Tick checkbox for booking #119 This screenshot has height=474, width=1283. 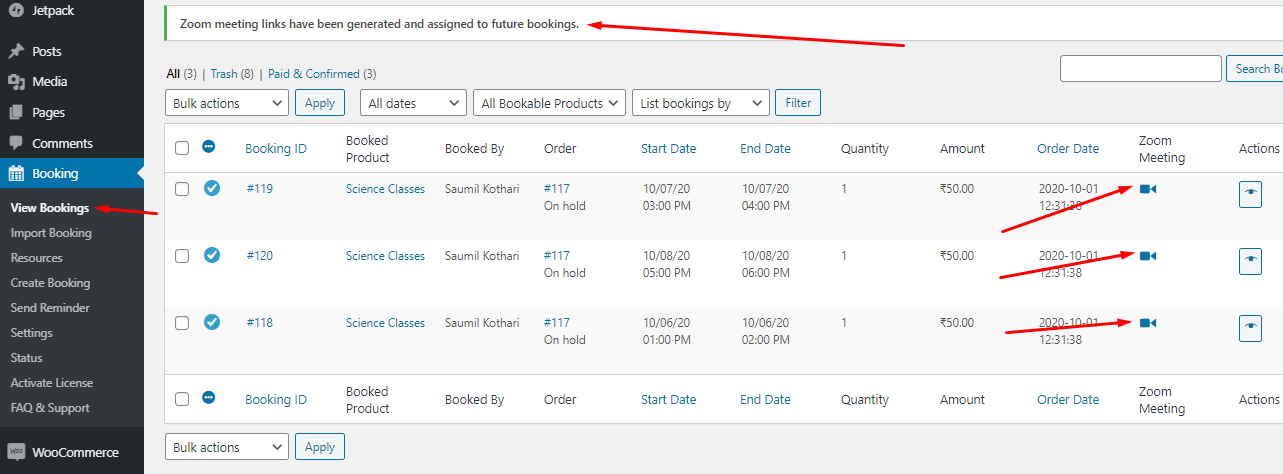[182, 189]
